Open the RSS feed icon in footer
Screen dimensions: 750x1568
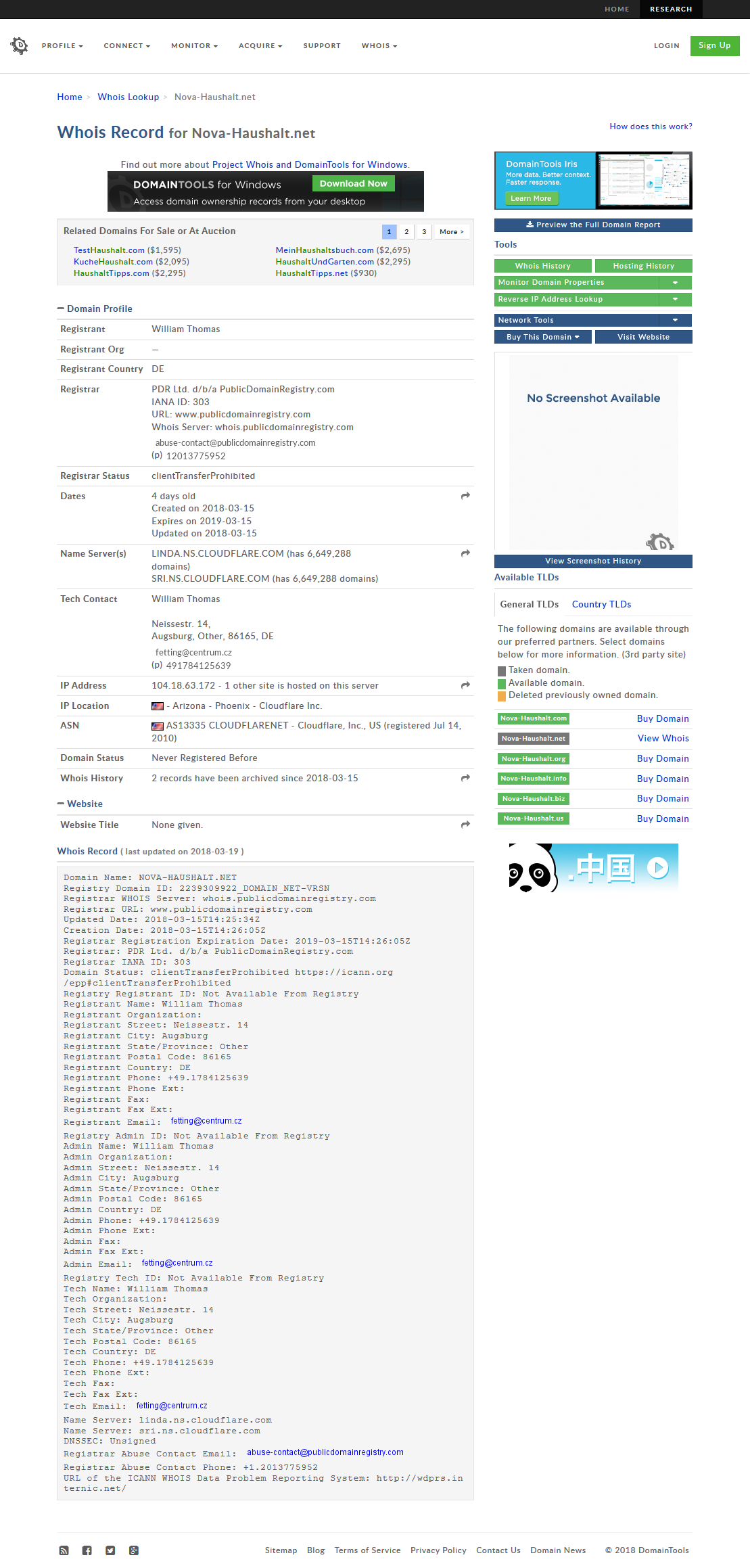pyautogui.click(x=64, y=1550)
